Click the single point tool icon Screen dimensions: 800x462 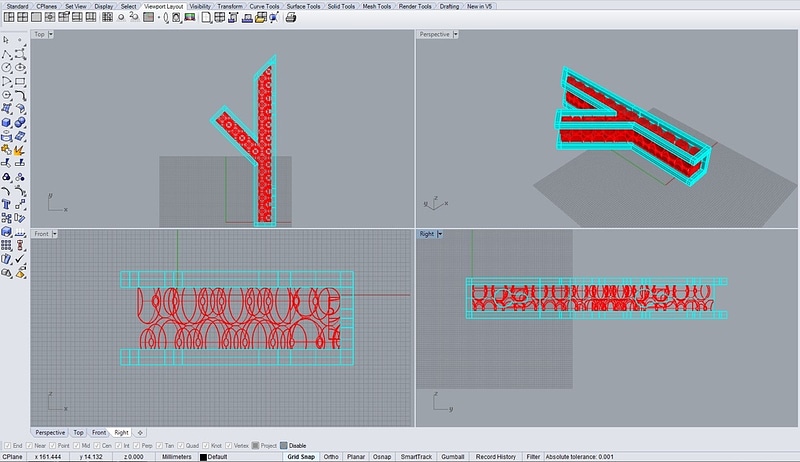20,40
